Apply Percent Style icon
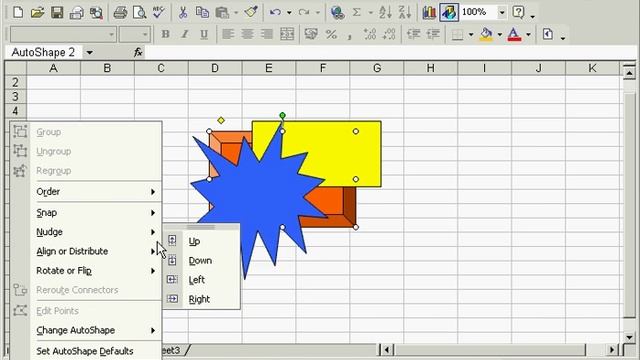The height and width of the screenshot is (360, 640). (x=331, y=34)
